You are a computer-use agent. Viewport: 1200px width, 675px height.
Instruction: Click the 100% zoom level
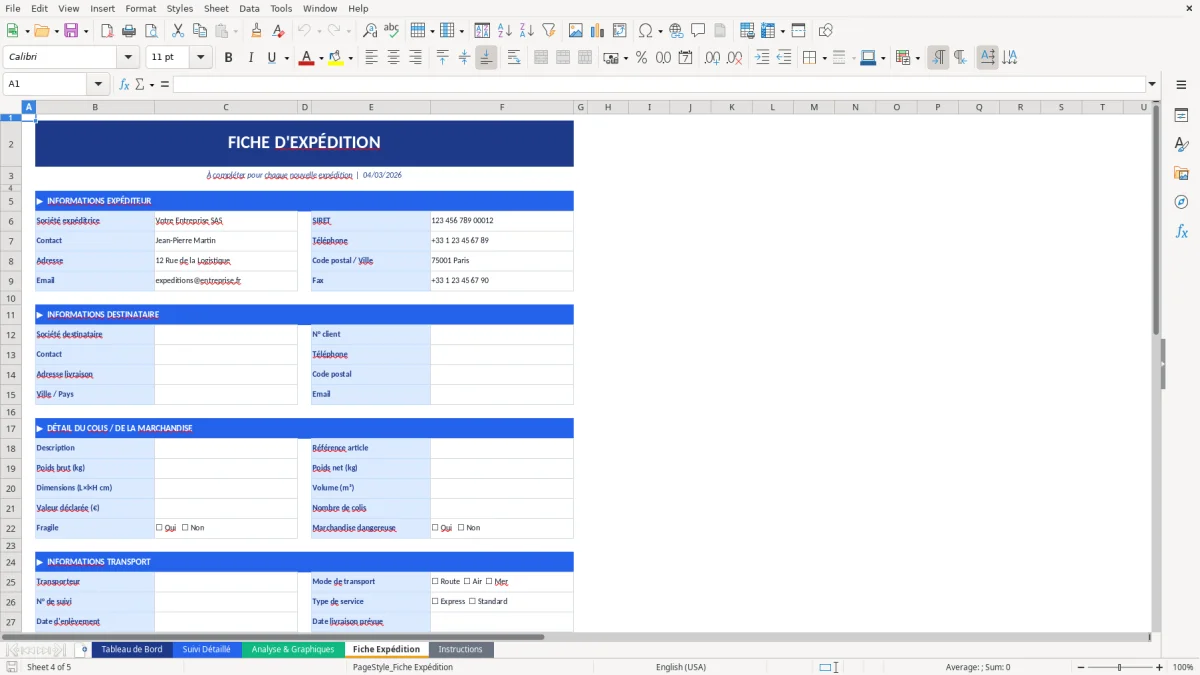[1183, 667]
